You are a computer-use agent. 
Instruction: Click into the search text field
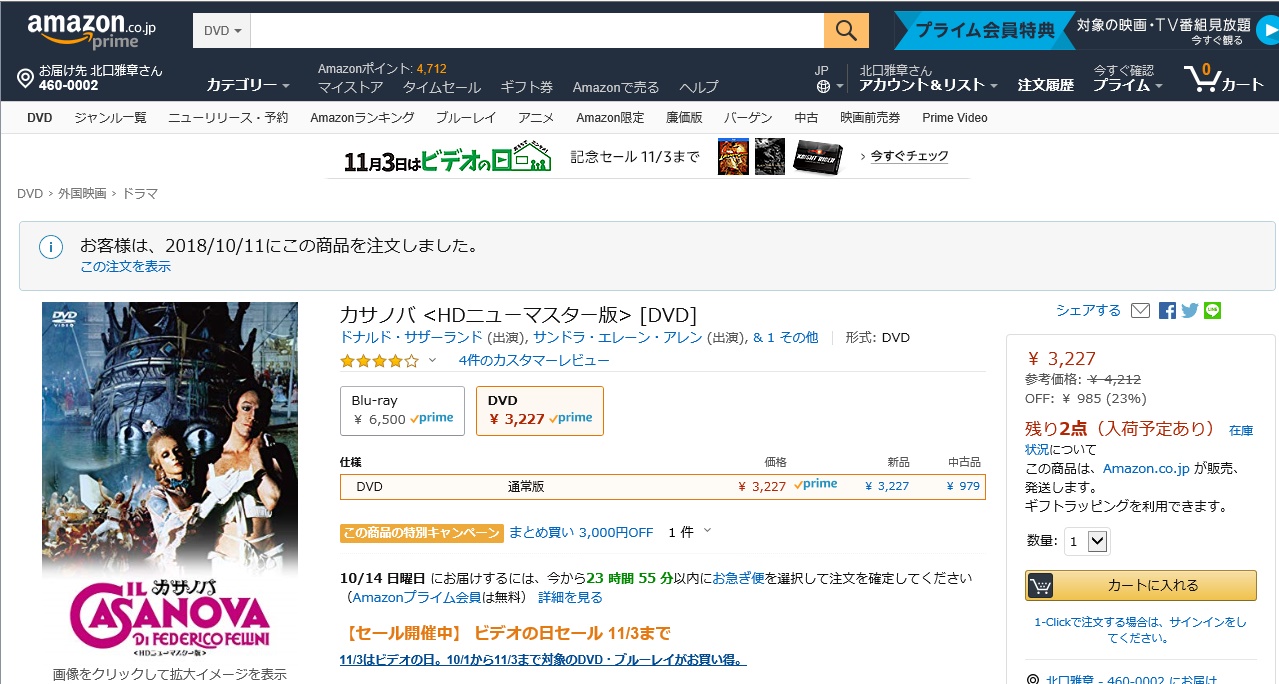[x=537, y=30]
